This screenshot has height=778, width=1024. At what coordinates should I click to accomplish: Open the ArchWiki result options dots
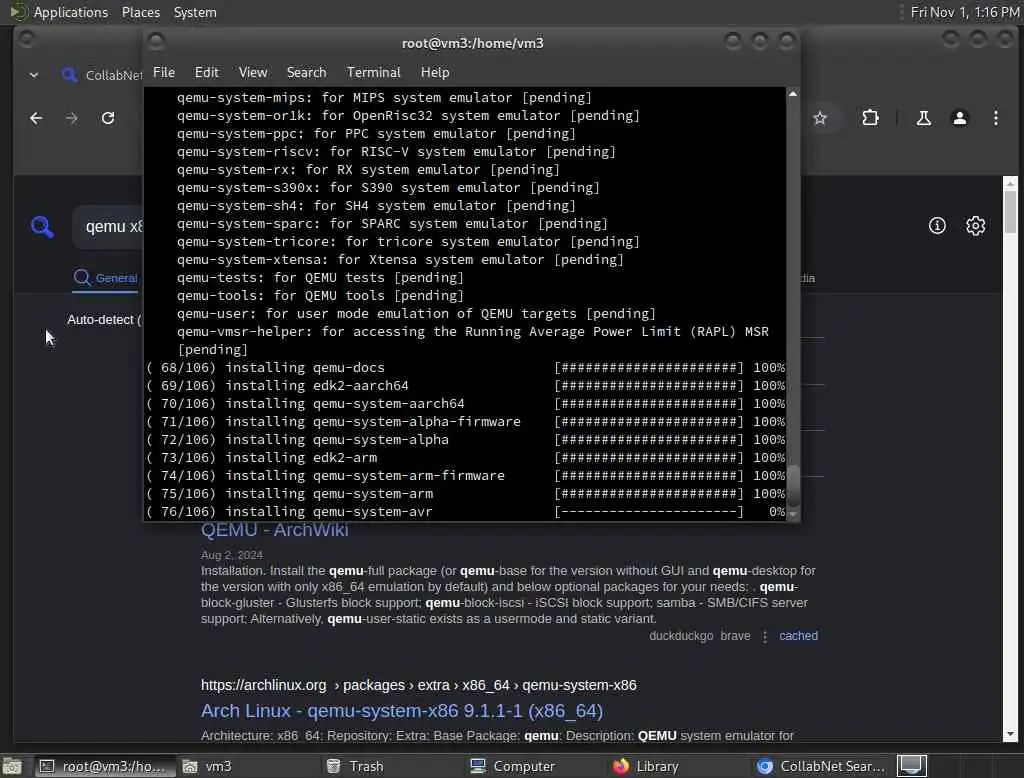[x=765, y=636]
